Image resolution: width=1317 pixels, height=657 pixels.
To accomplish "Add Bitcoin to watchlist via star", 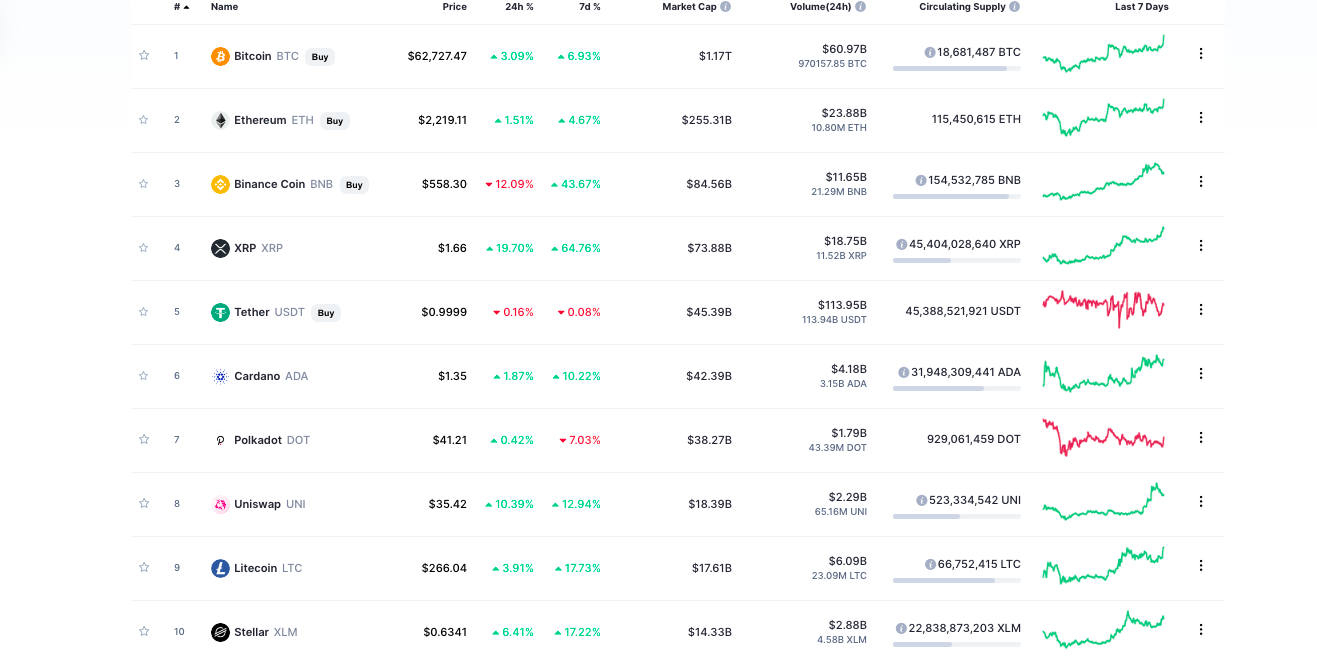I will pos(143,56).
